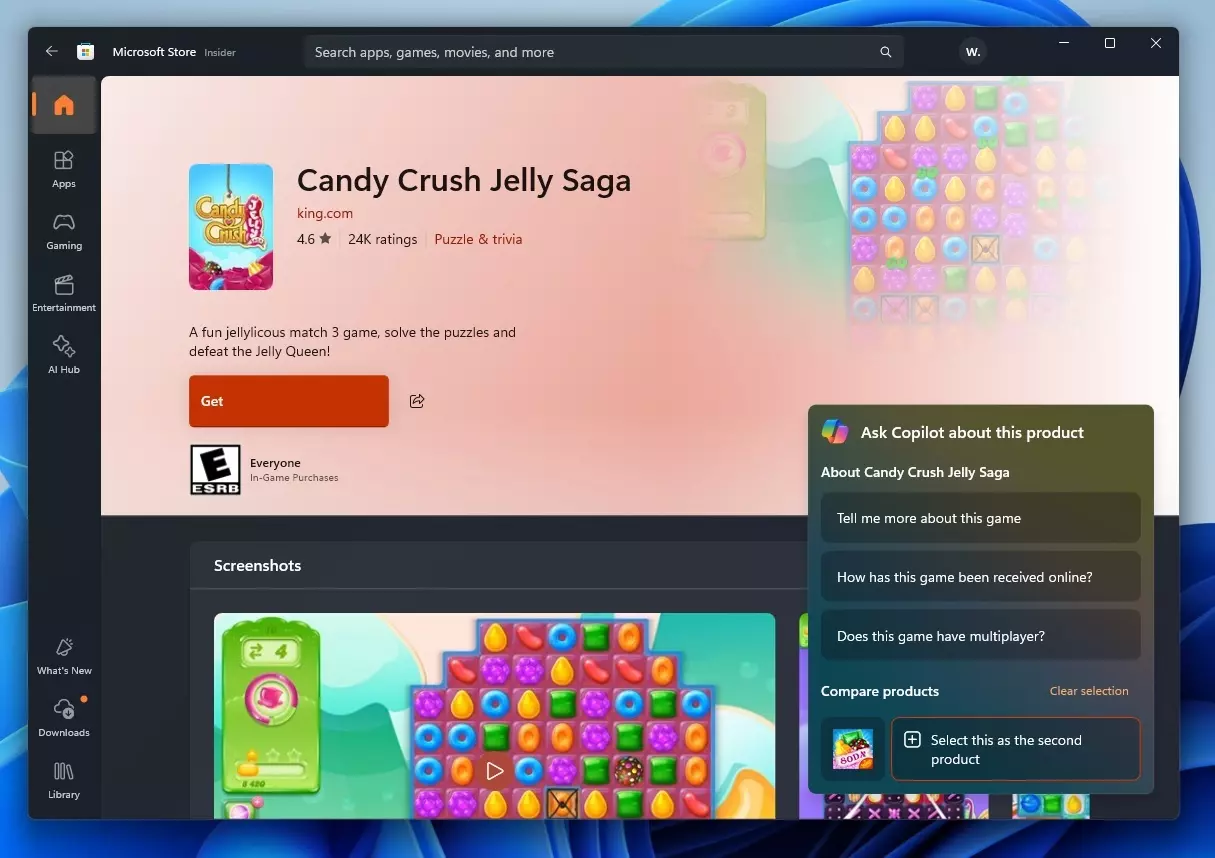Click the search apps and games field
The height and width of the screenshot is (858, 1215).
pyautogui.click(x=603, y=52)
